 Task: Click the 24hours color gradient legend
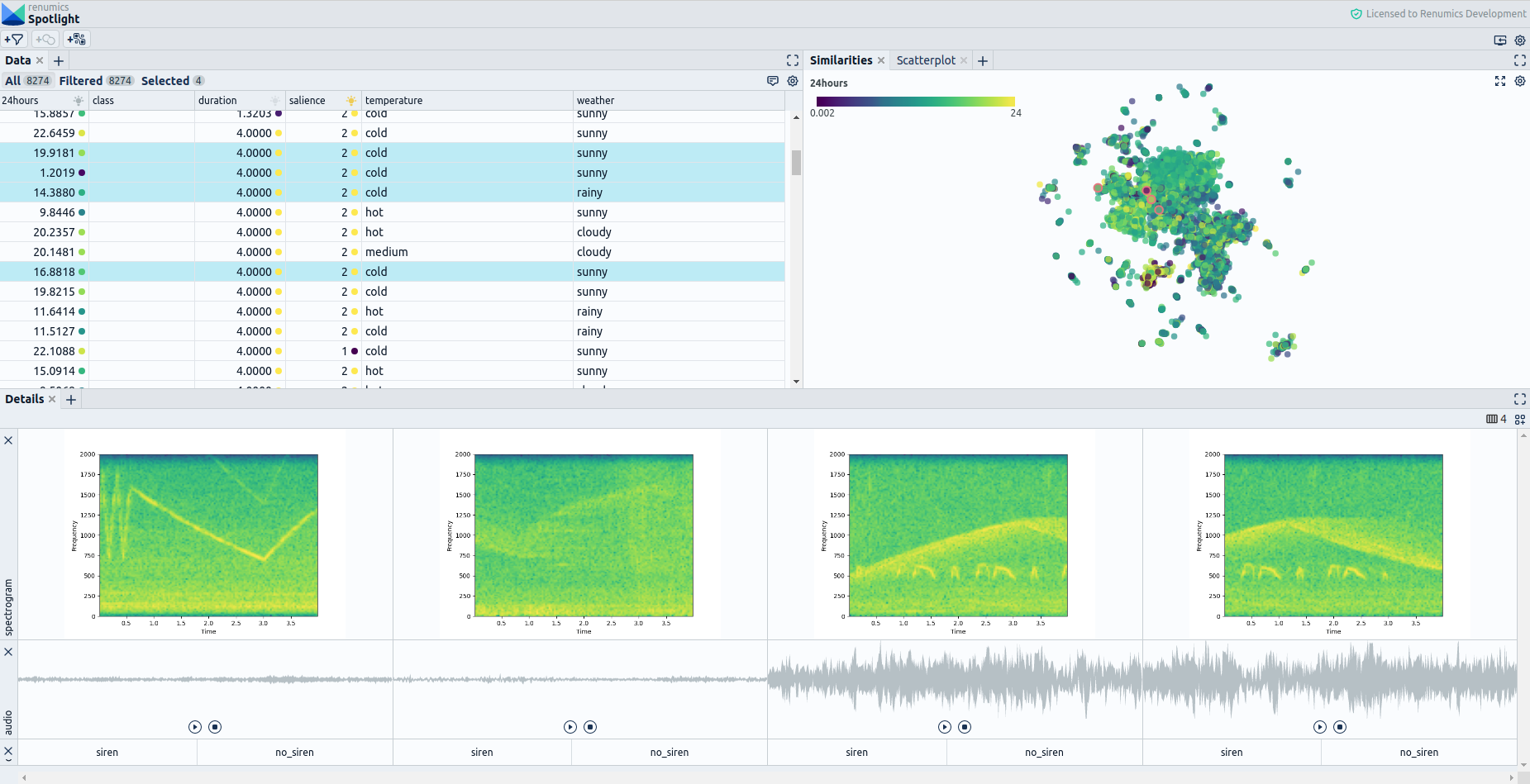pyautogui.click(x=915, y=102)
